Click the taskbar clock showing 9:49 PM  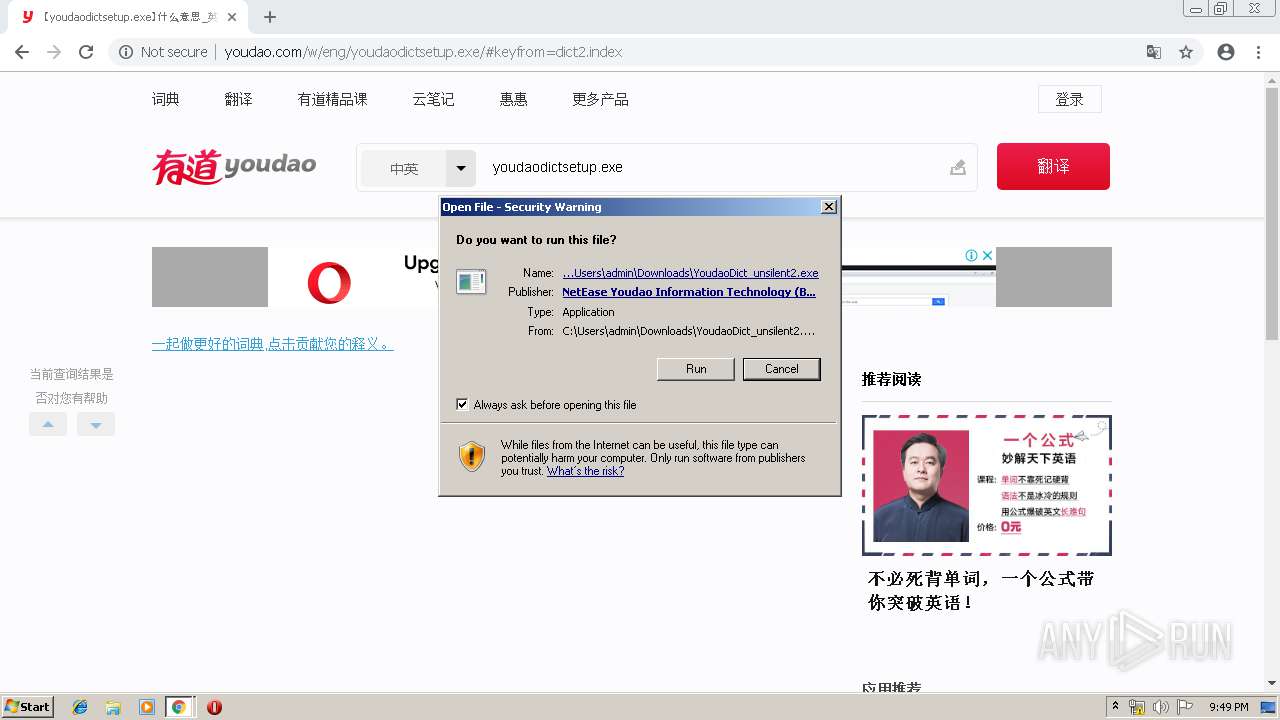(1229, 707)
